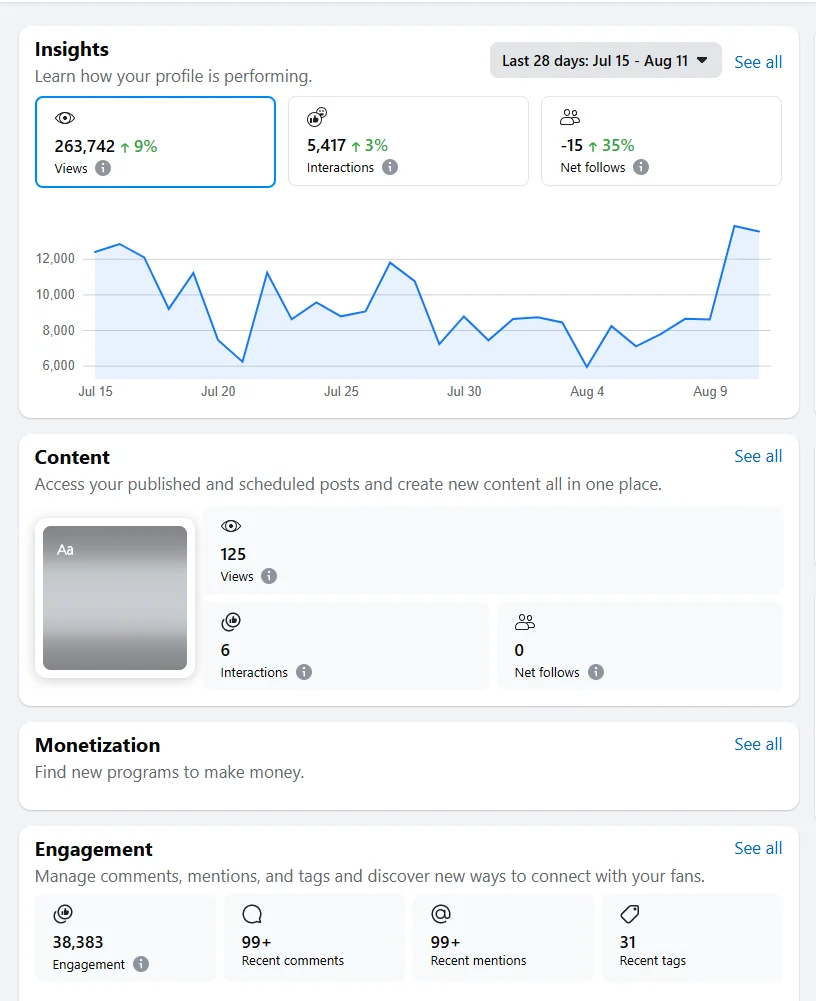The height and width of the screenshot is (1001, 816).
Task: Click the 6,000 y-axis label on chart
Action: [x=59, y=365]
